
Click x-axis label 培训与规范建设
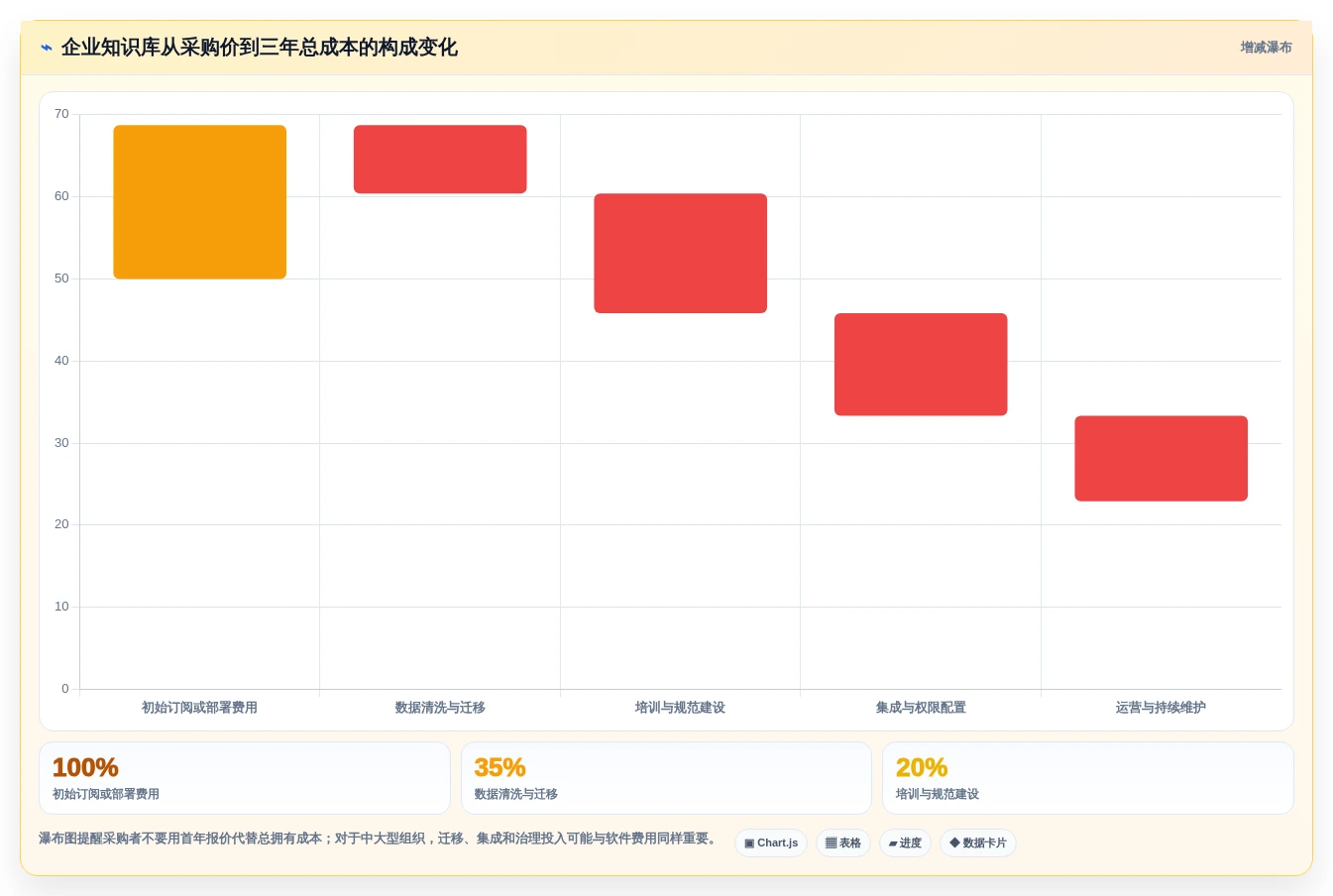(x=681, y=708)
